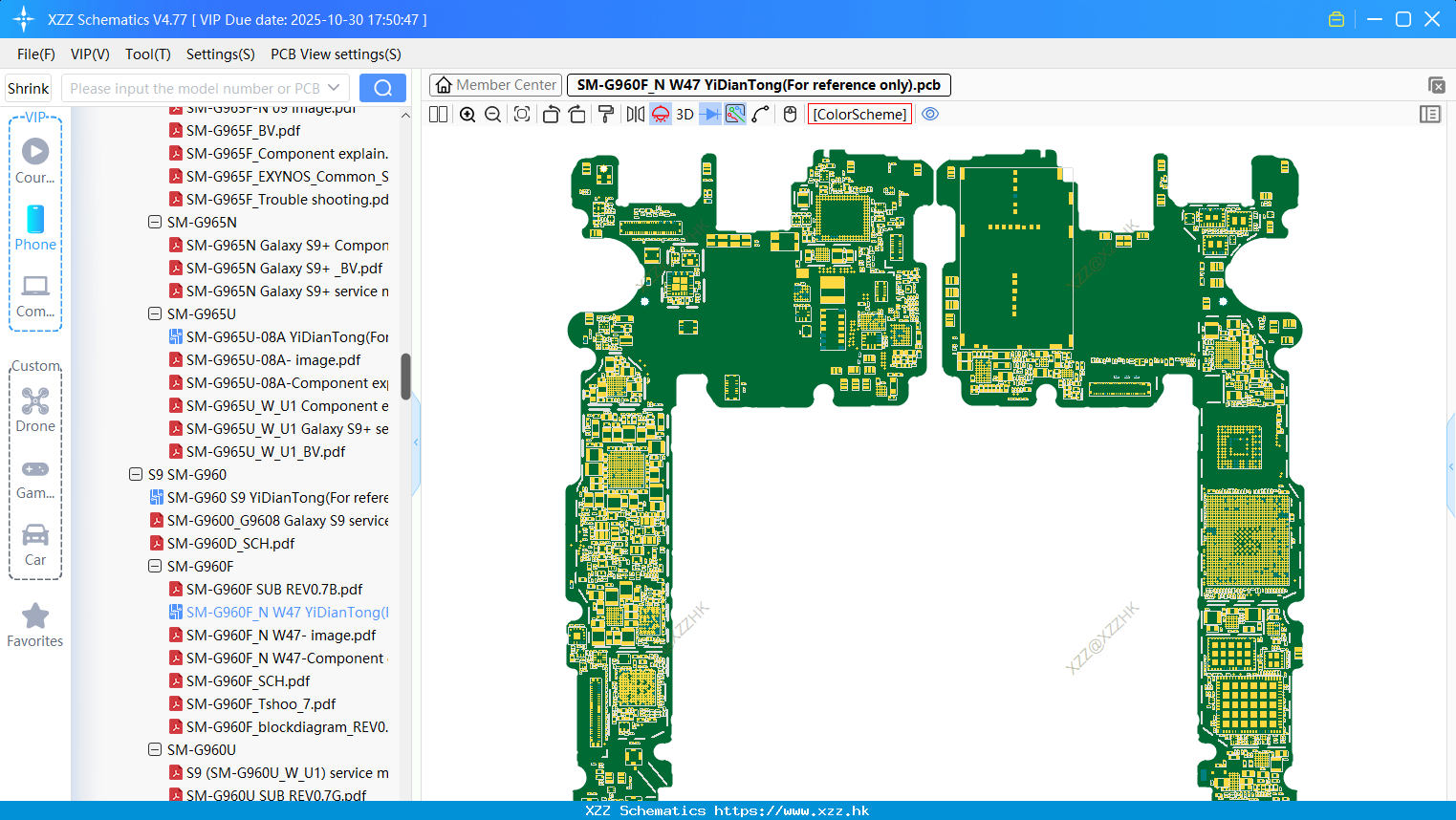Viewport: 1456px width, 820px height.
Task: Open VIP menu
Action: pos(90,54)
